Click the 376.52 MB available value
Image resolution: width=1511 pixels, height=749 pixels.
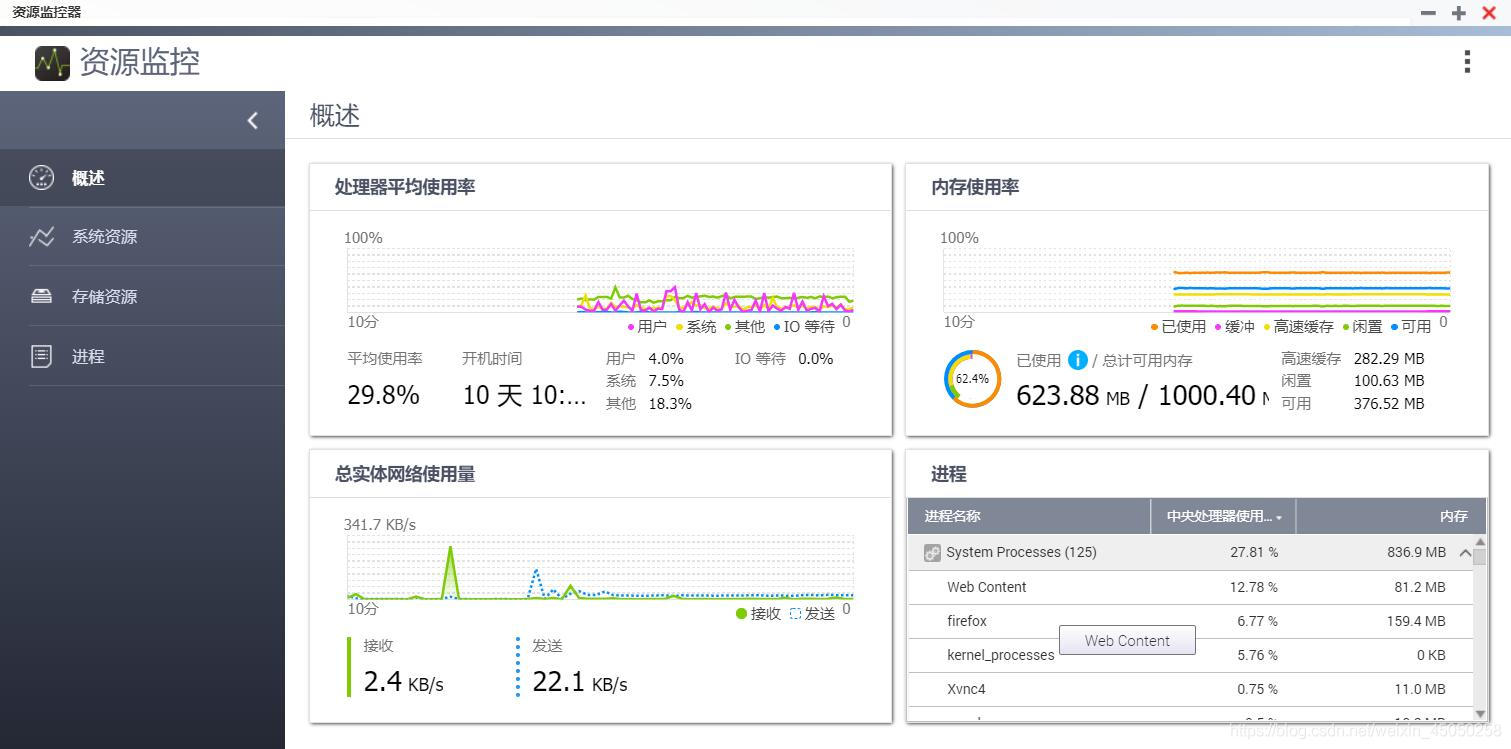pos(1389,404)
